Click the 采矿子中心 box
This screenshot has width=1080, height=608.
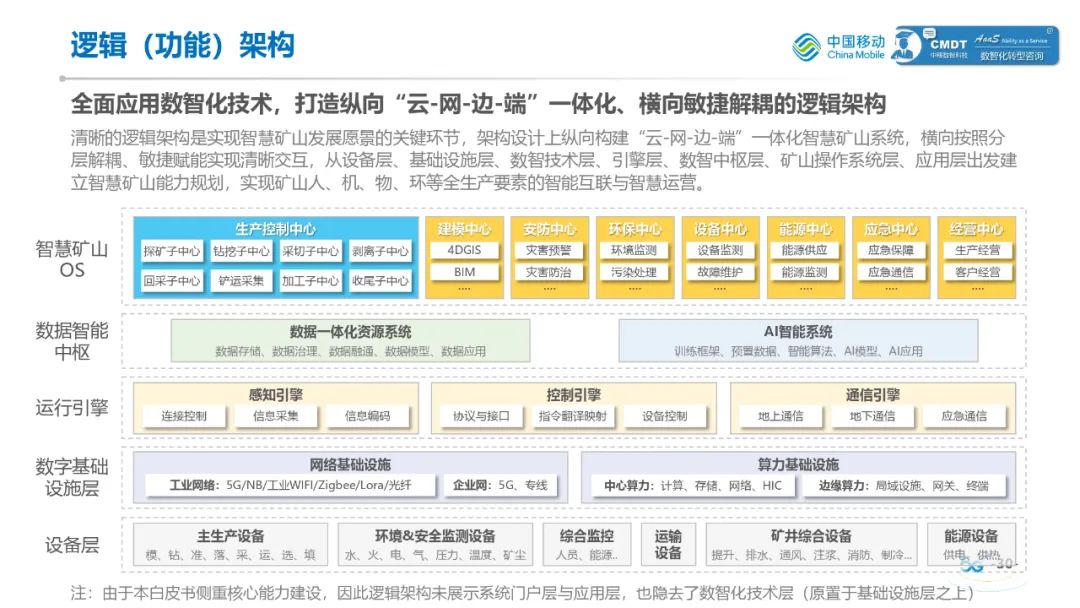pos(172,251)
